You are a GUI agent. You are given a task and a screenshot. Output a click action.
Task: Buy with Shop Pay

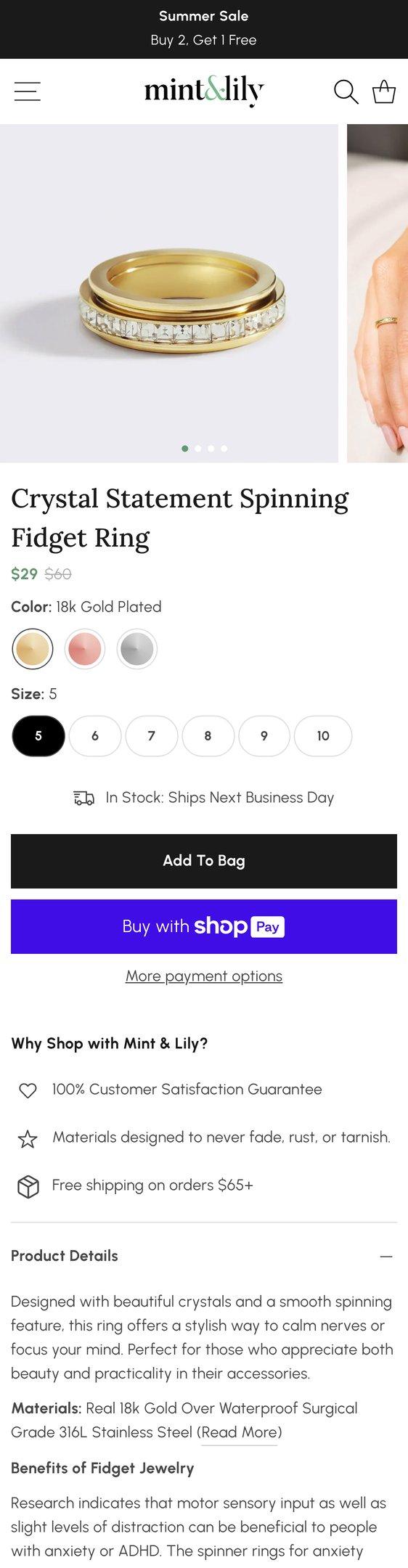[204, 926]
